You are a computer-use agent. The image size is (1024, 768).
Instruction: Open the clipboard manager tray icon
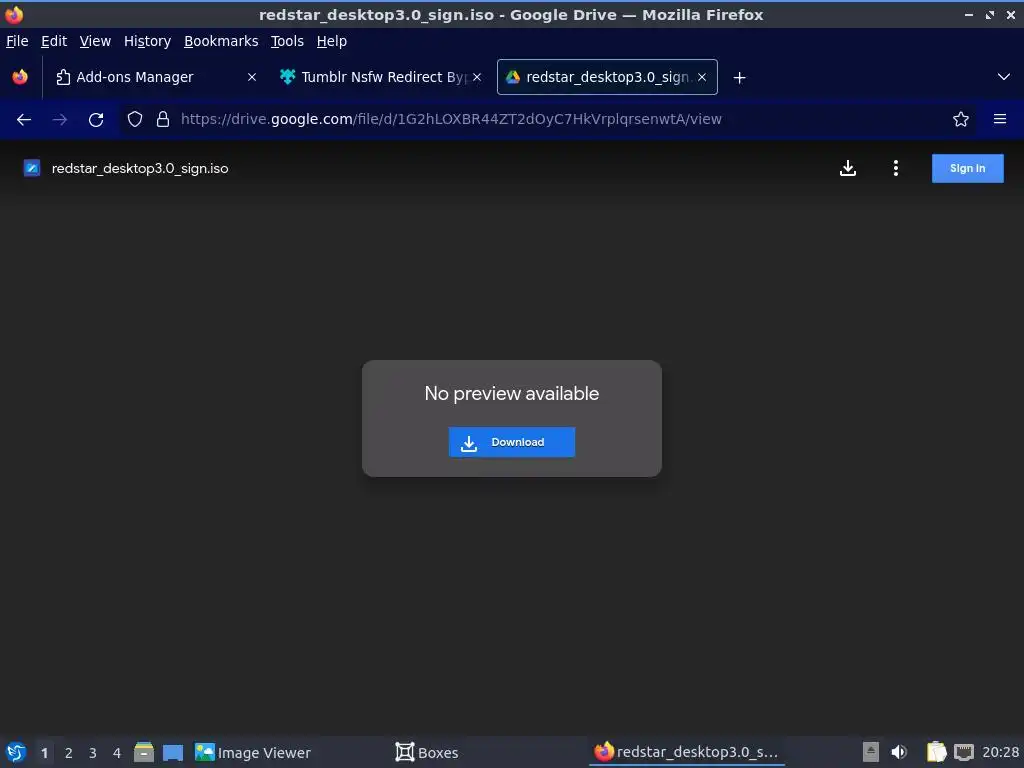tap(936, 752)
